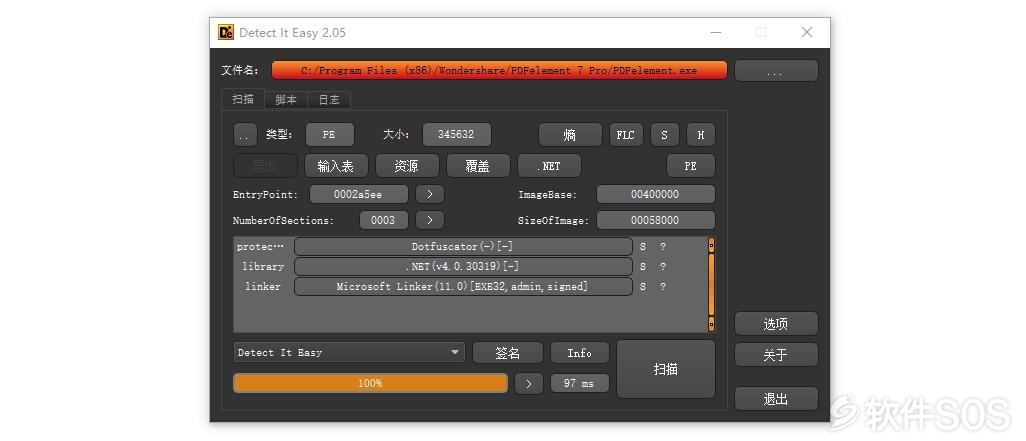Image resolution: width=1026 pixels, height=441 pixels.
Task: Click S in the .NET library row
Action: point(643,266)
